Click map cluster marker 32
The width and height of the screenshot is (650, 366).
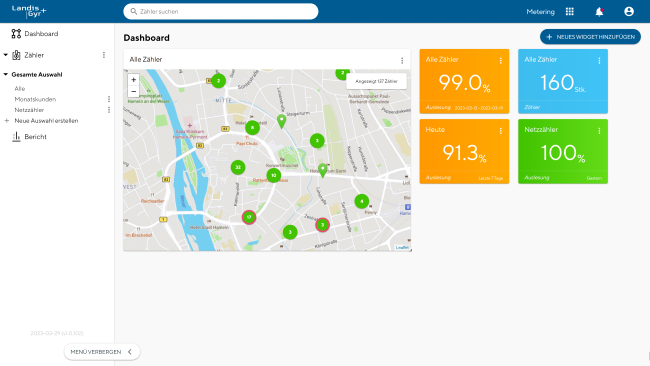[238, 167]
